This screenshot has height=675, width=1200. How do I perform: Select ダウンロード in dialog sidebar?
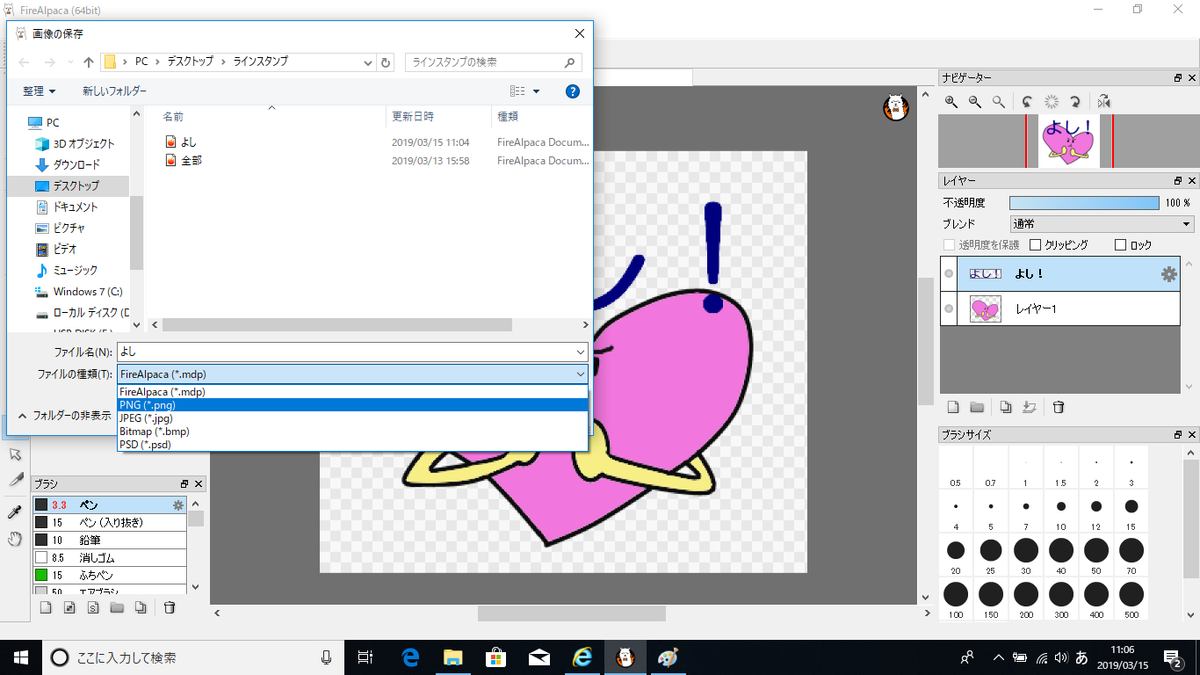[76, 165]
